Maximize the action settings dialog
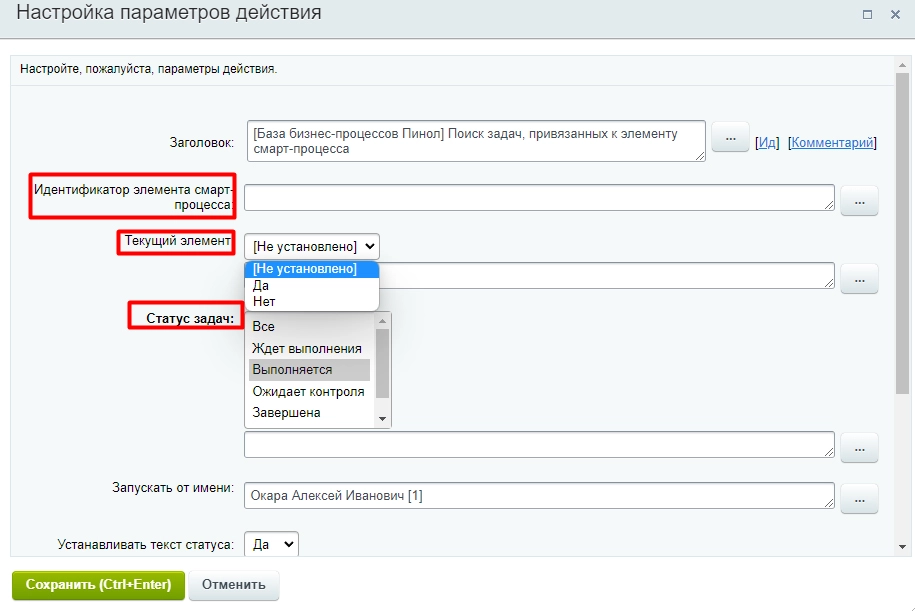Screen dimensions: 915x611 point(867,15)
